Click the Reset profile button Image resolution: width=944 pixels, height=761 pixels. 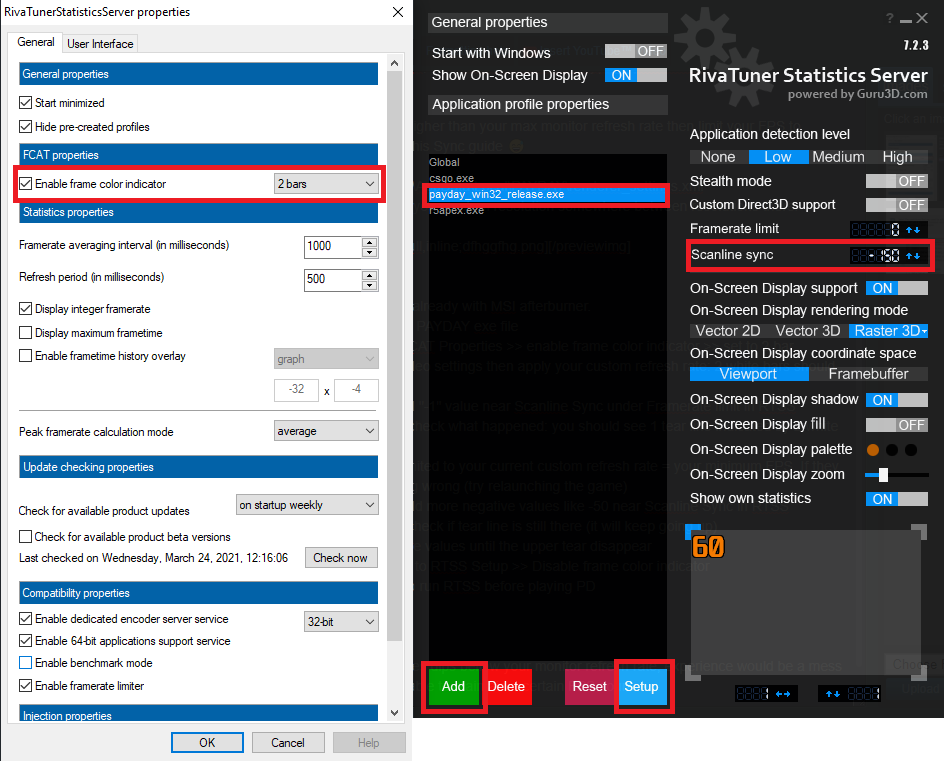(589, 686)
